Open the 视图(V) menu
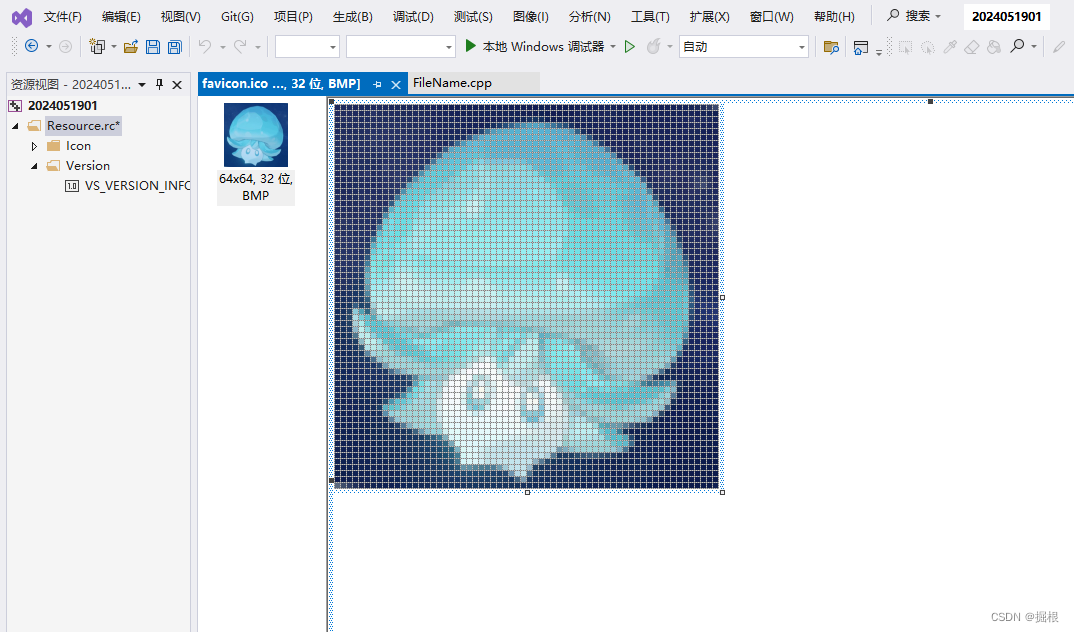The image size is (1074, 632). point(180,16)
